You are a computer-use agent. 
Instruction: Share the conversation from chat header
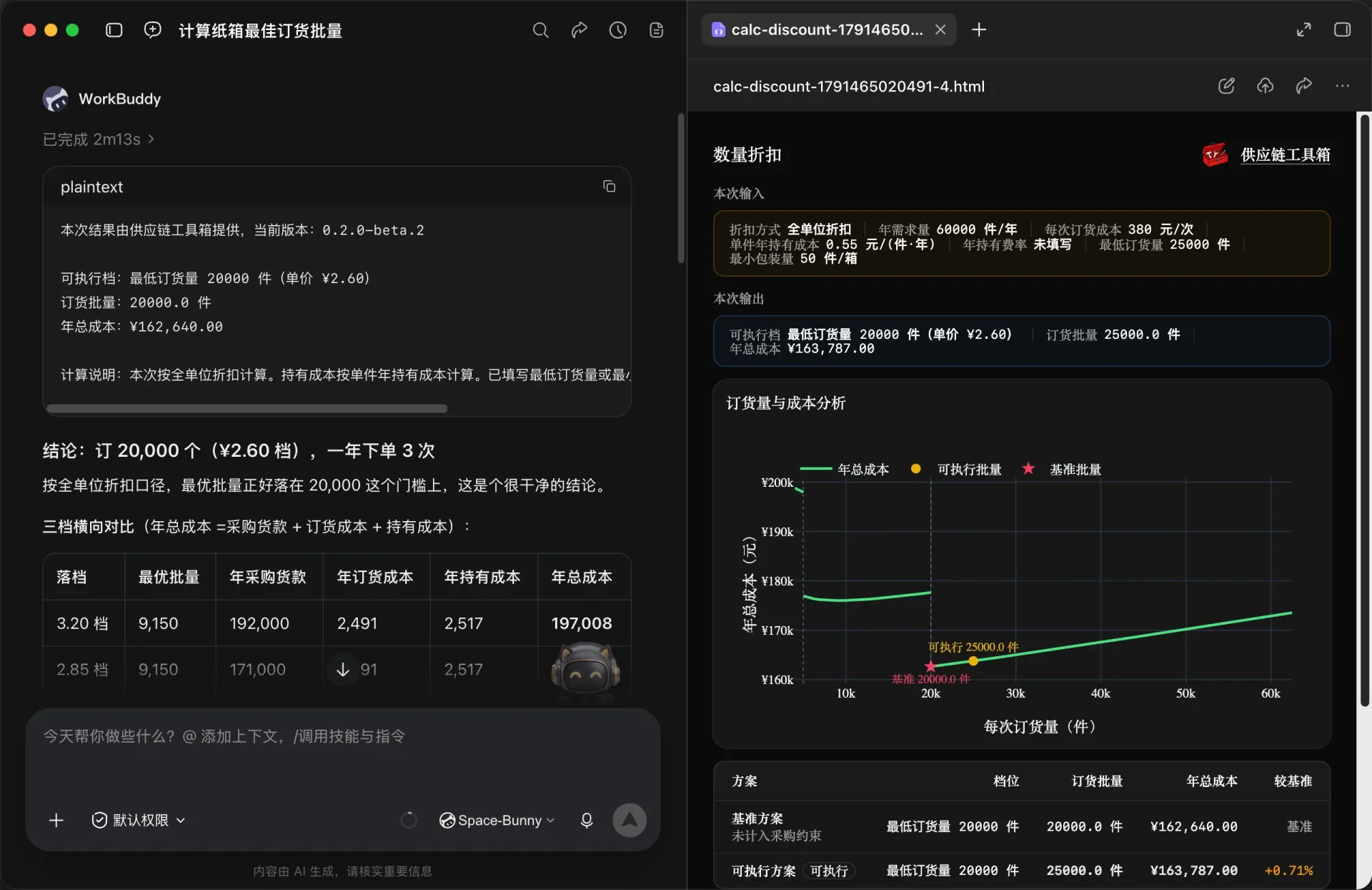click(580, 30)
